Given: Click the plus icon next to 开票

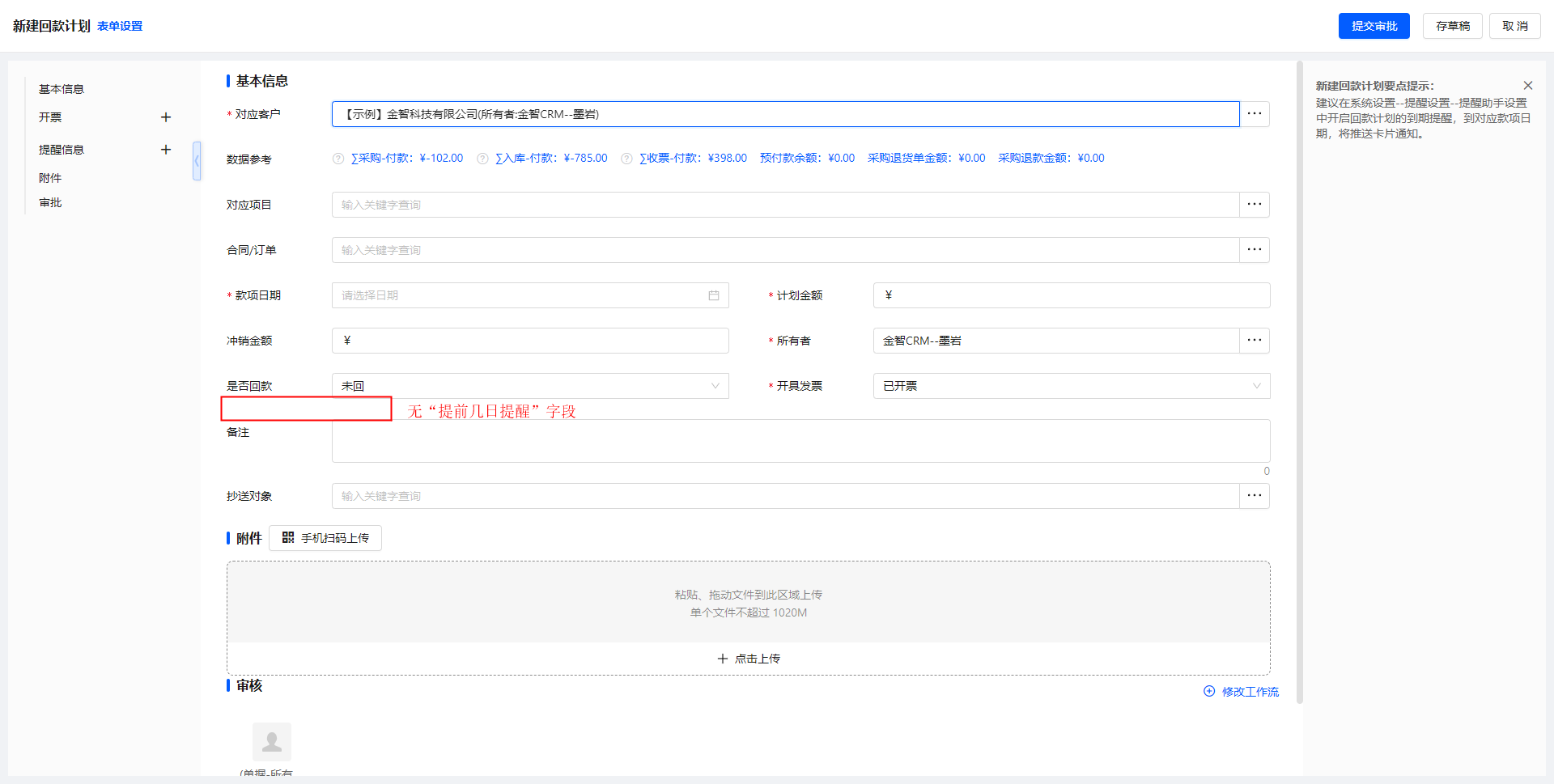Looking at the screenshot, I should 166,117.
